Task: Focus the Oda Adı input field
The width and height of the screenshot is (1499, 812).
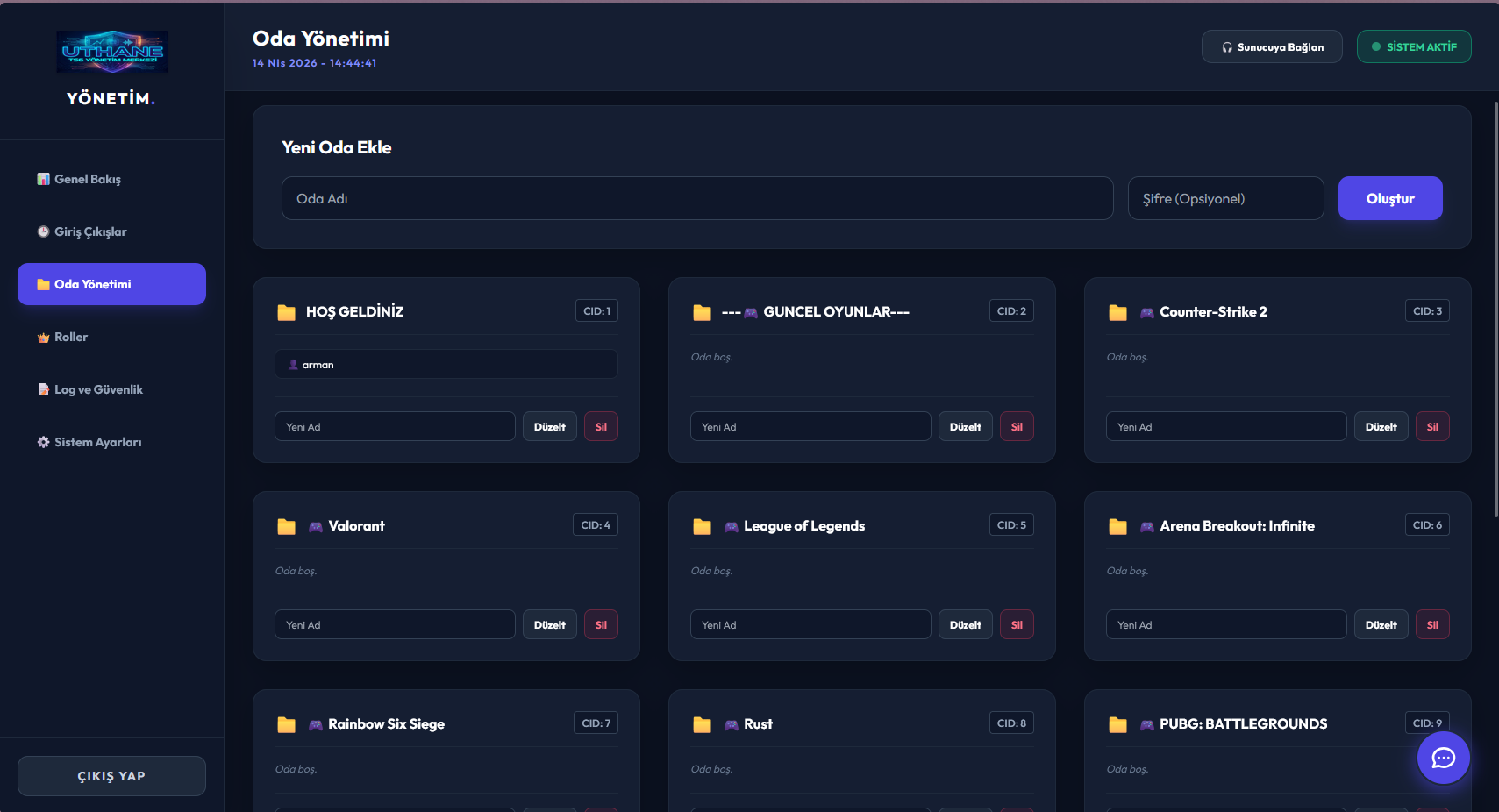Action: coord(697,198)
